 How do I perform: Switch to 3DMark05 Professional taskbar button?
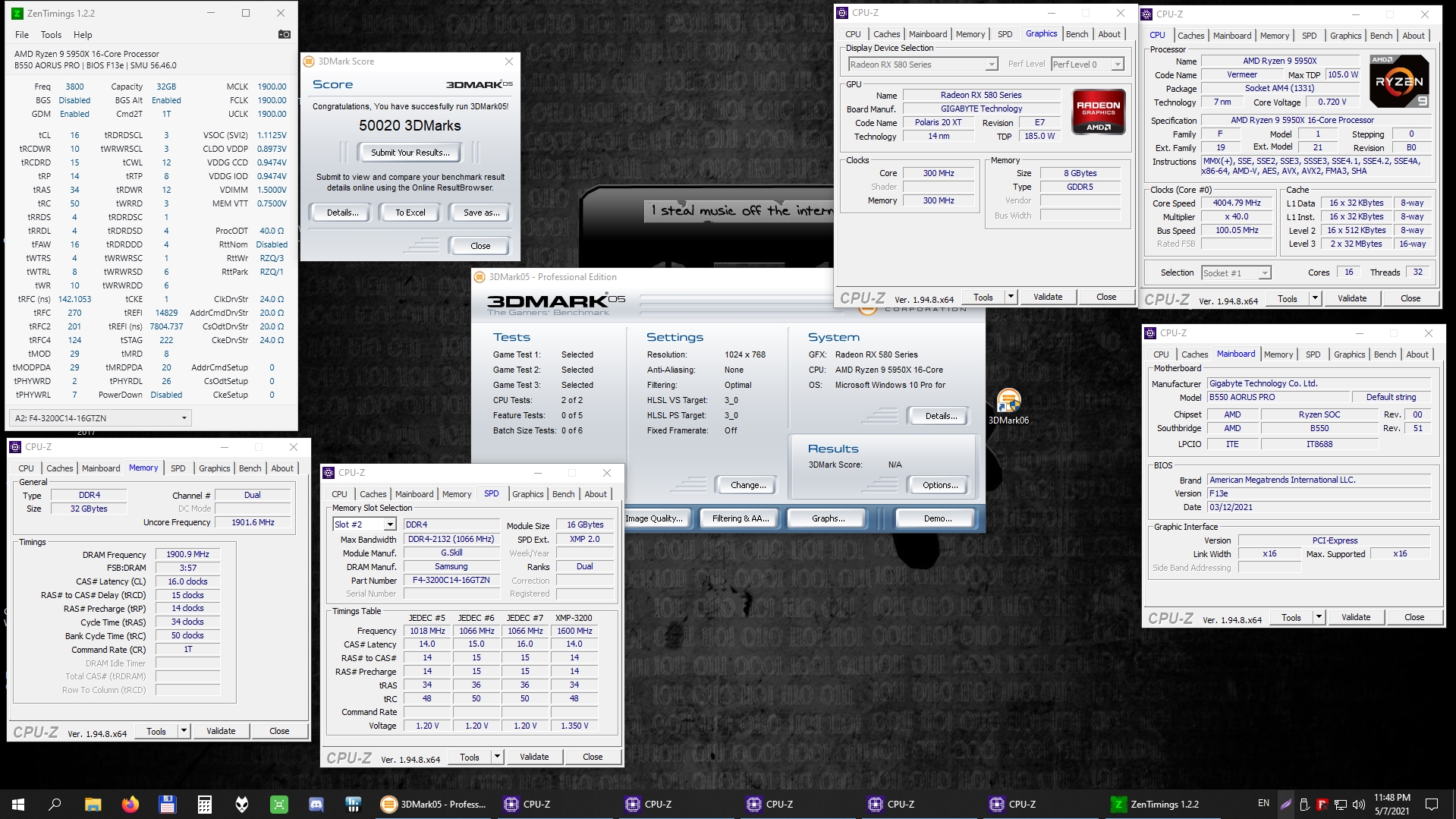coord(435,804)
